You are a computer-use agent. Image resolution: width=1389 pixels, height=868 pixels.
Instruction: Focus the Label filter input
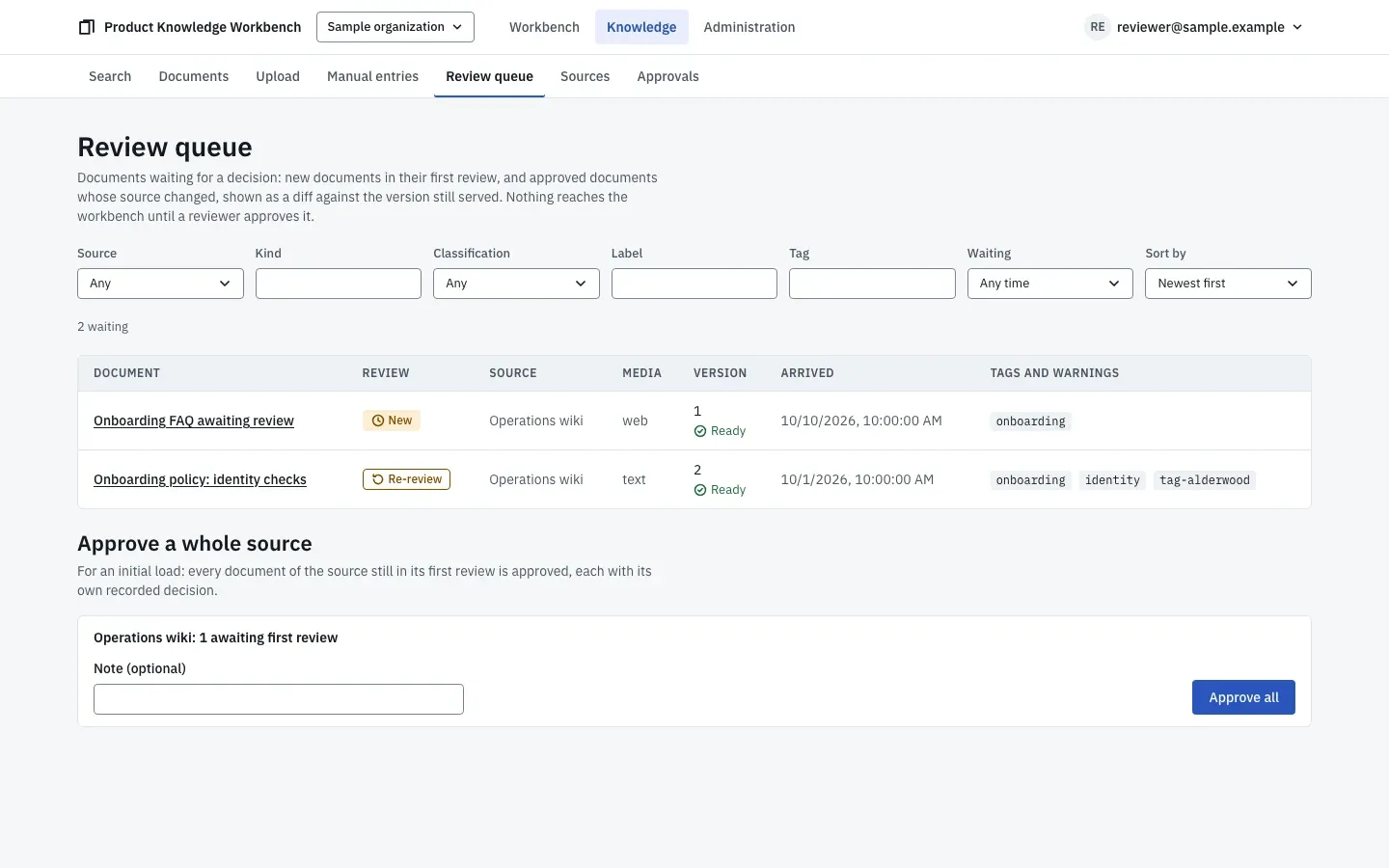click(694, 284)
